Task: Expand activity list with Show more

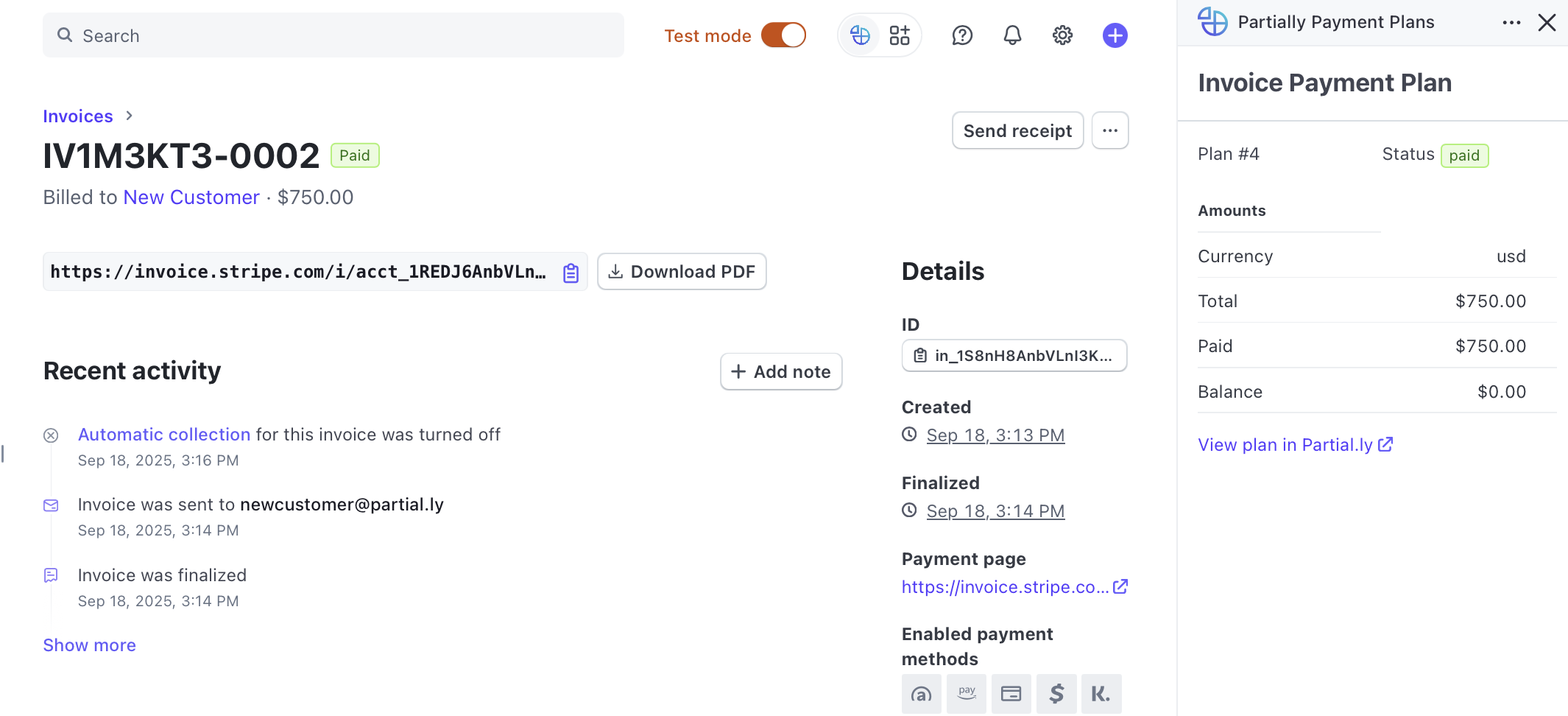Action: pos(89,645)
